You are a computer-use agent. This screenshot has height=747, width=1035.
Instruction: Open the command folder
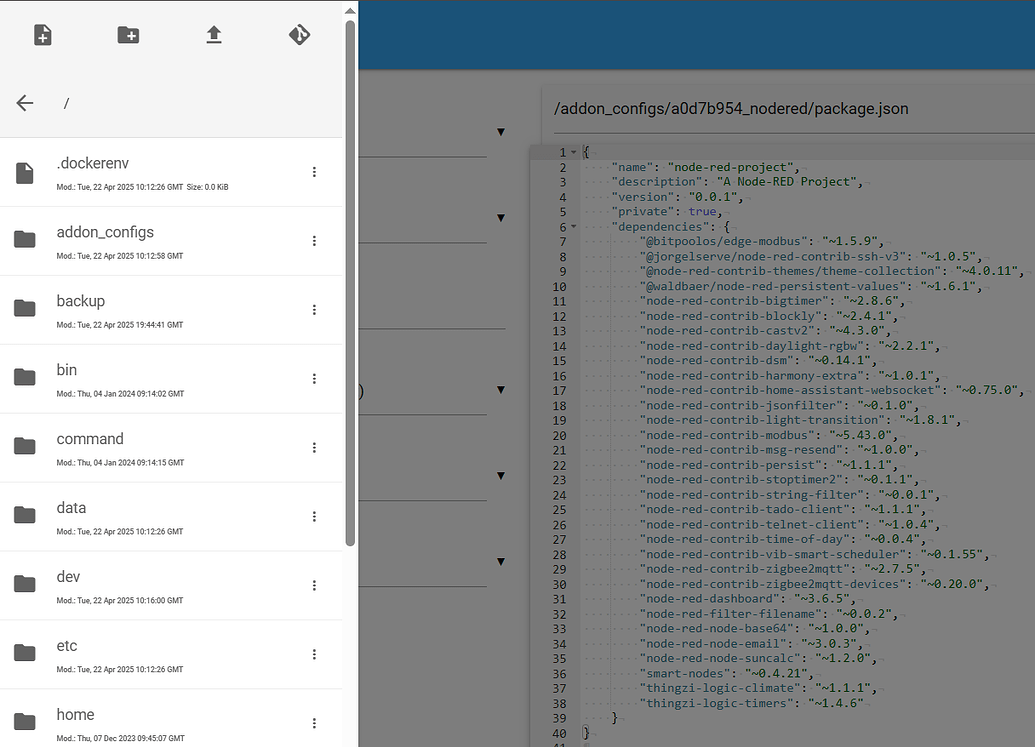coord(171,448)
